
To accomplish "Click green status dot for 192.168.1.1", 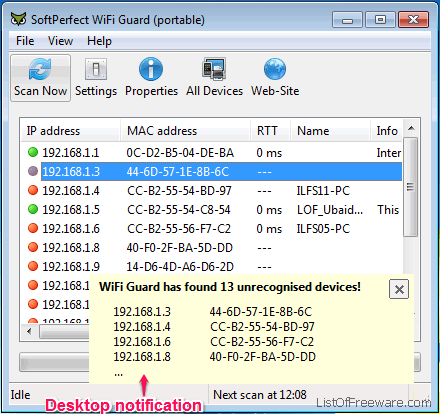I will pyautogui.click(x=33, y=152).
